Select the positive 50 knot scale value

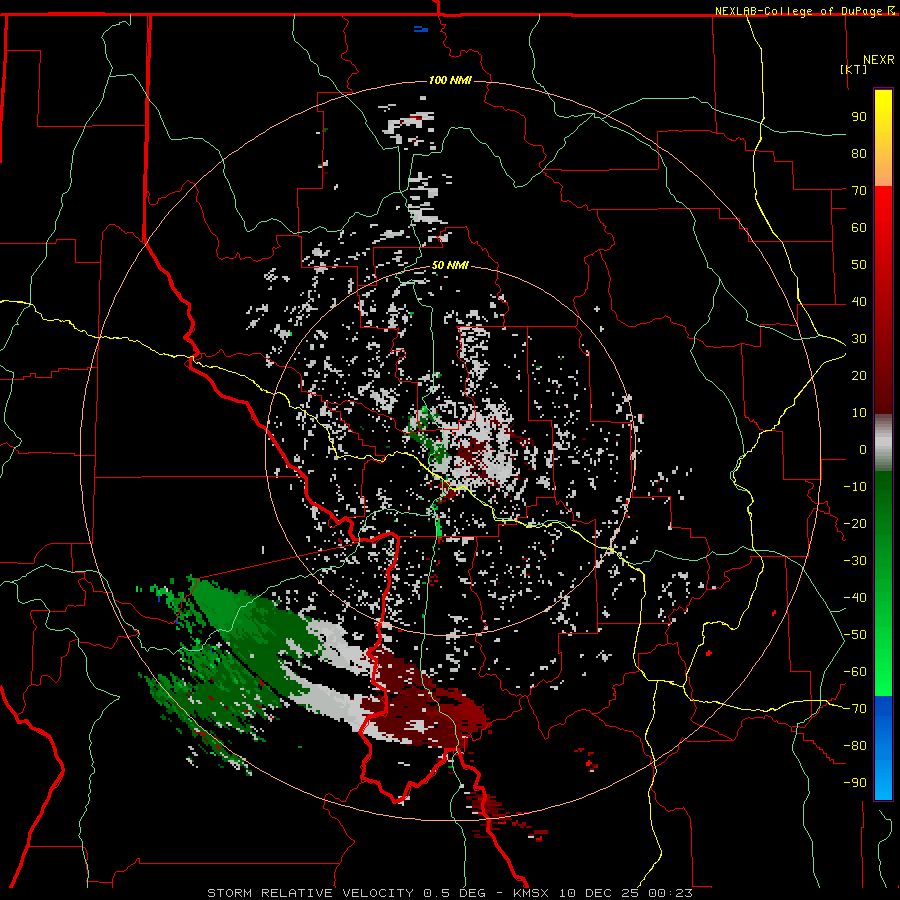coord(859,265)
